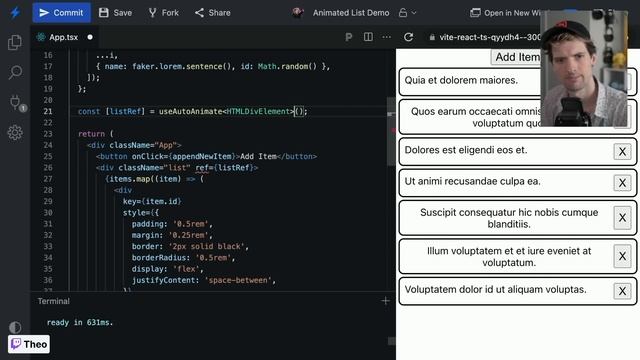Remove the 'Voluptatem dolor id ut aliquam' item
This screenshot has width=640, height=360.
click(x=622, y=291)
